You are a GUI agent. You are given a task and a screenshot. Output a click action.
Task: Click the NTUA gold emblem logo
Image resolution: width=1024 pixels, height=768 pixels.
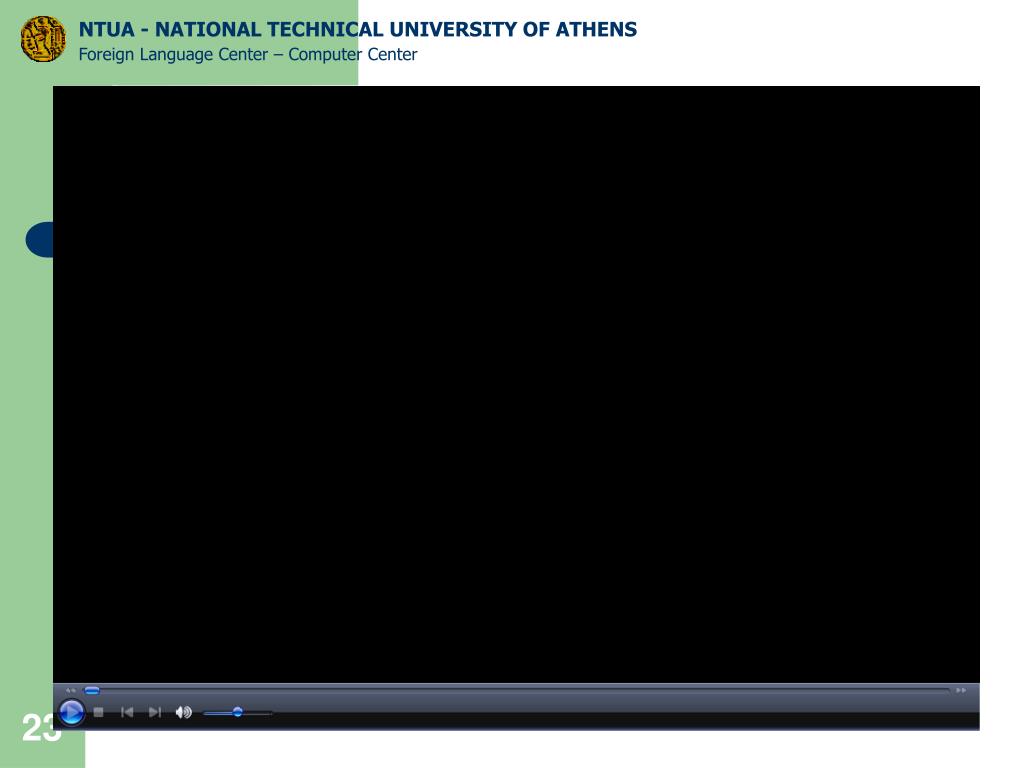[x=43, y=39]
